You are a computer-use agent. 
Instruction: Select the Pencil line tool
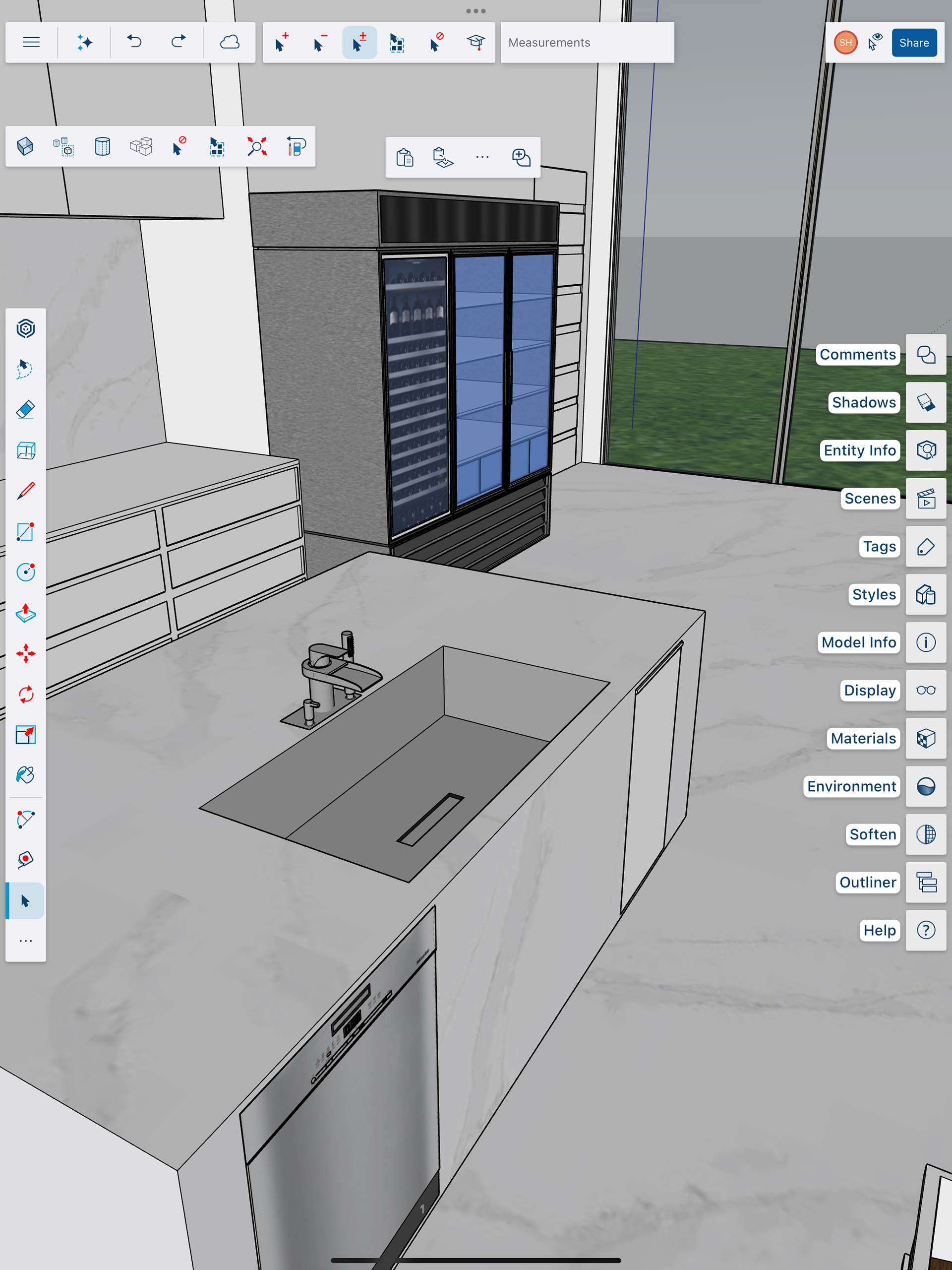click(25, 491)
